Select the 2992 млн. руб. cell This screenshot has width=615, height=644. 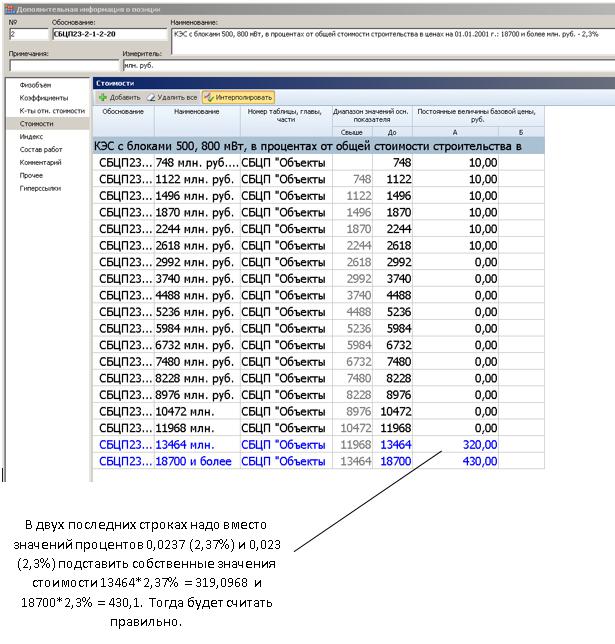tap(197, 262)
